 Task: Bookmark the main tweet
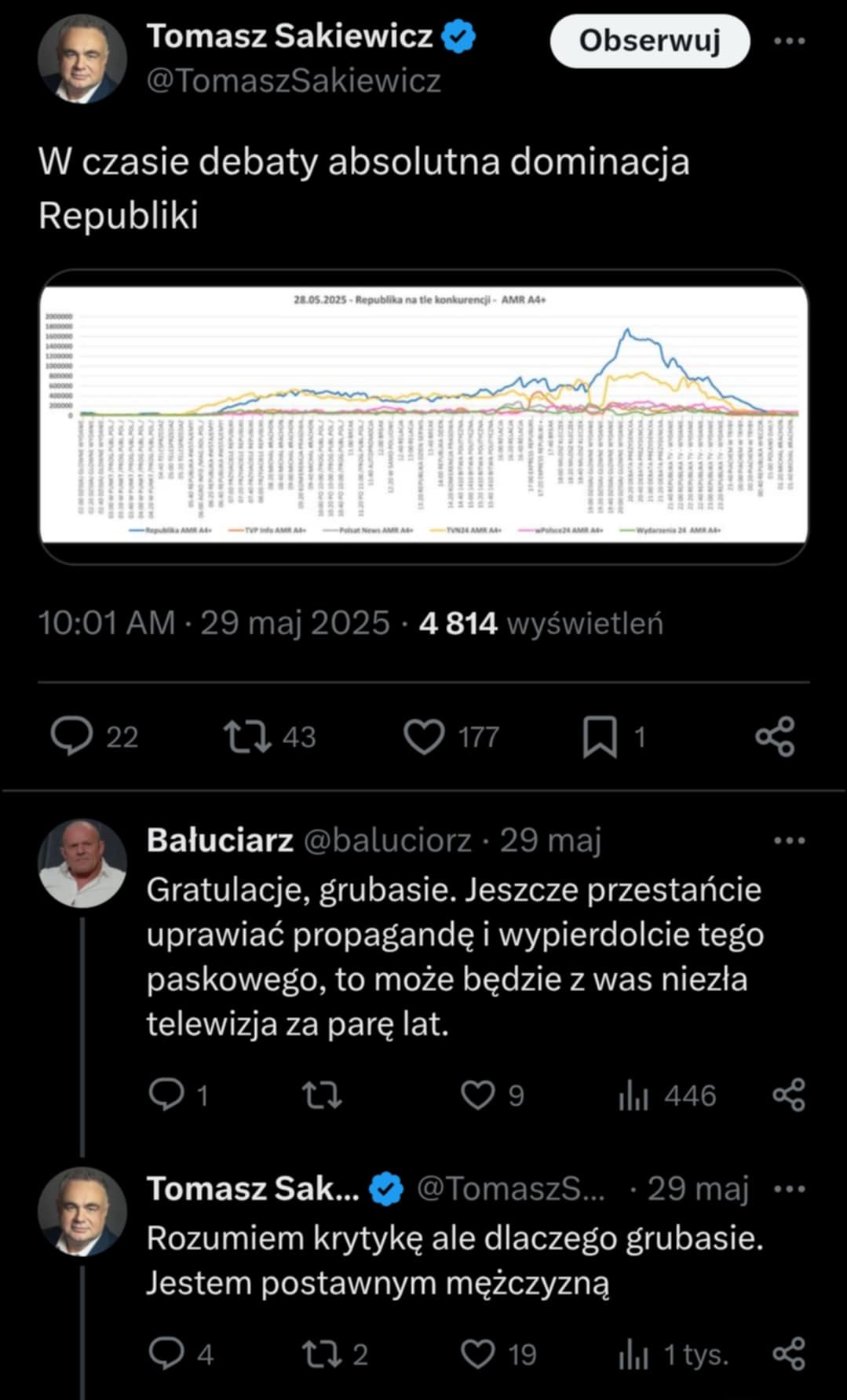(x=600, y=736)
